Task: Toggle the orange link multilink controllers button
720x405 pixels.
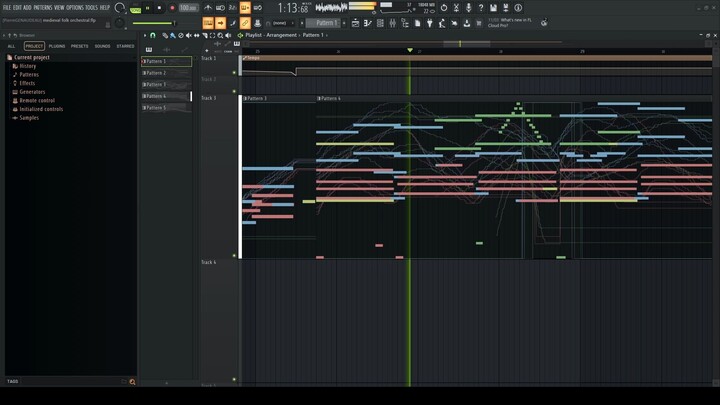Action: [x=245, y=23]
